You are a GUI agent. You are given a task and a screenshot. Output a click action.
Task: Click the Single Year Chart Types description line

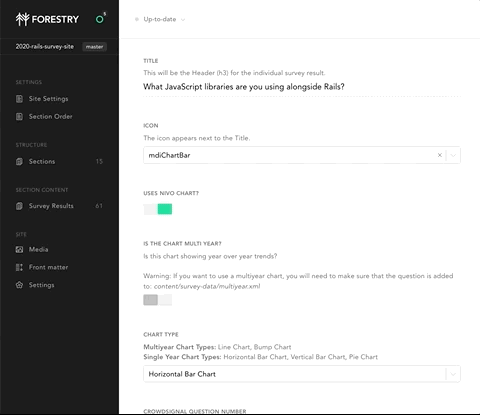[x=260, y=357]
